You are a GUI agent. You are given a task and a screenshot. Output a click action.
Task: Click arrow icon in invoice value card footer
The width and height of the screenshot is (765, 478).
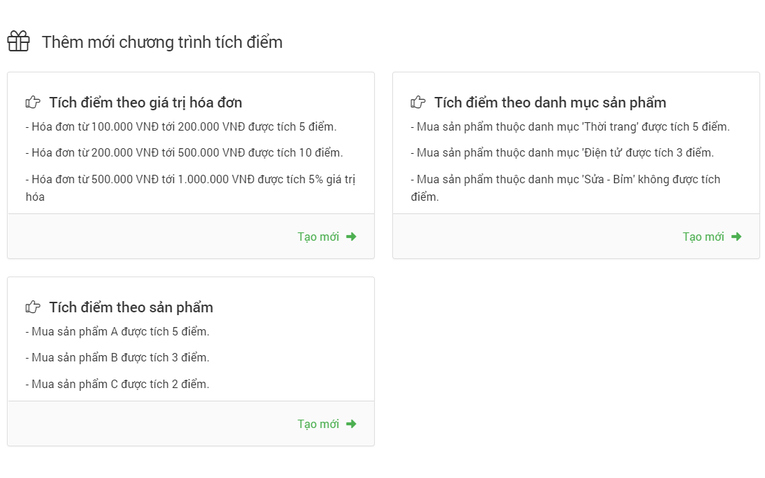(x=351, y=237)
